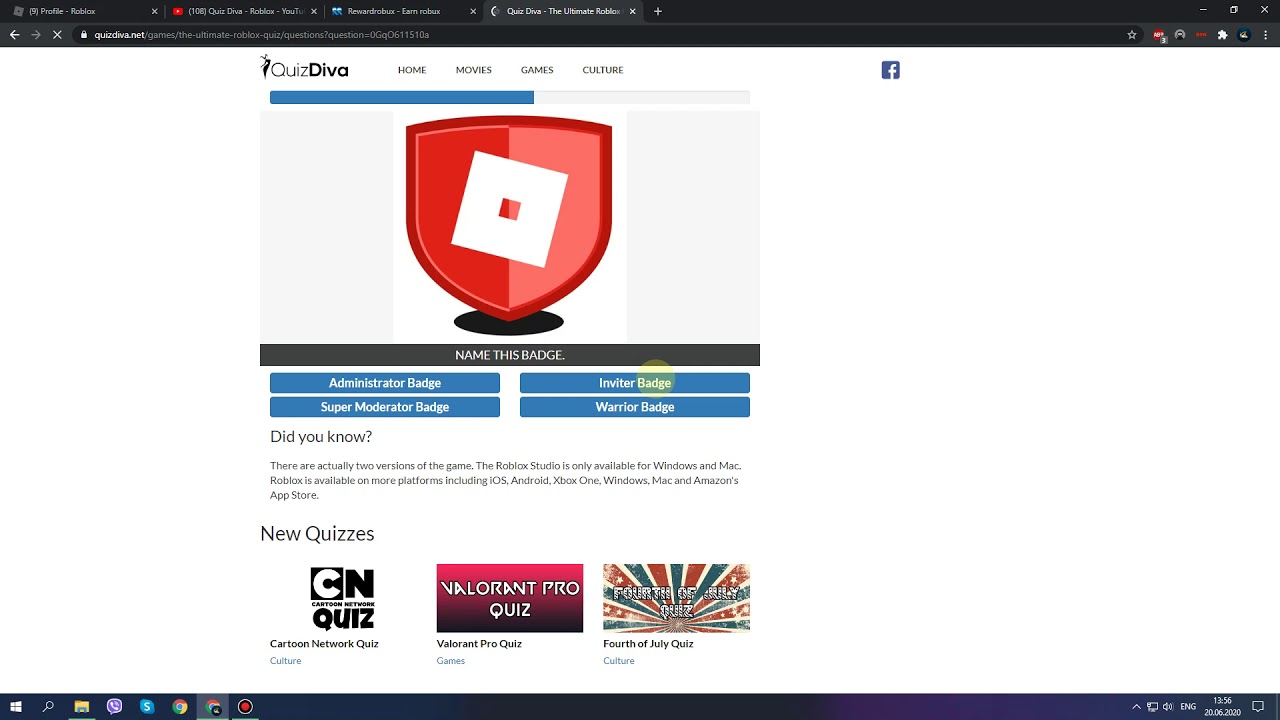Image resolution: width=1280 pixels, height=720 pixels.
Task: Open the Fourth of July Quiz thumbnail
Action: click(676, 598)
